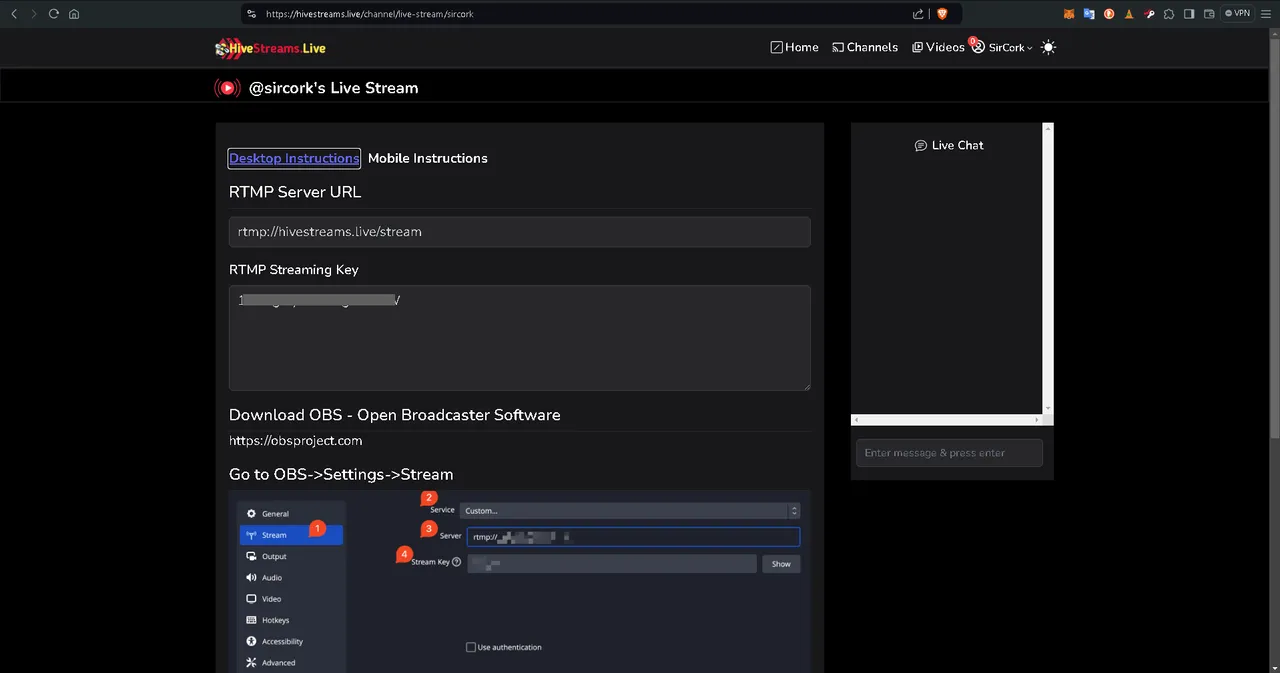Open the MetaMask fox extension

[x=1069, y=14]
